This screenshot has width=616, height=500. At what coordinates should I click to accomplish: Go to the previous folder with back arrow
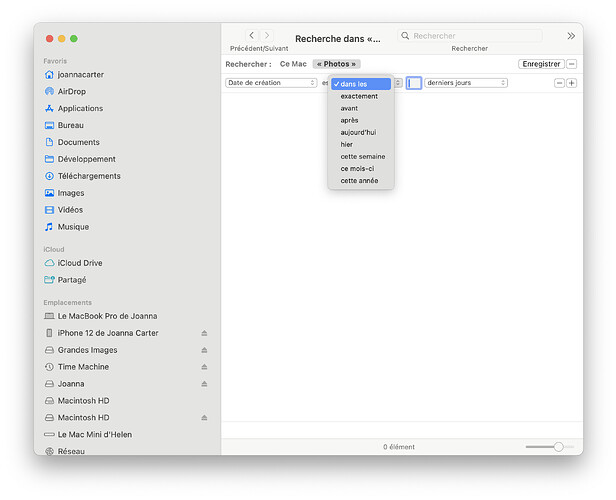[x=251, y=36]
